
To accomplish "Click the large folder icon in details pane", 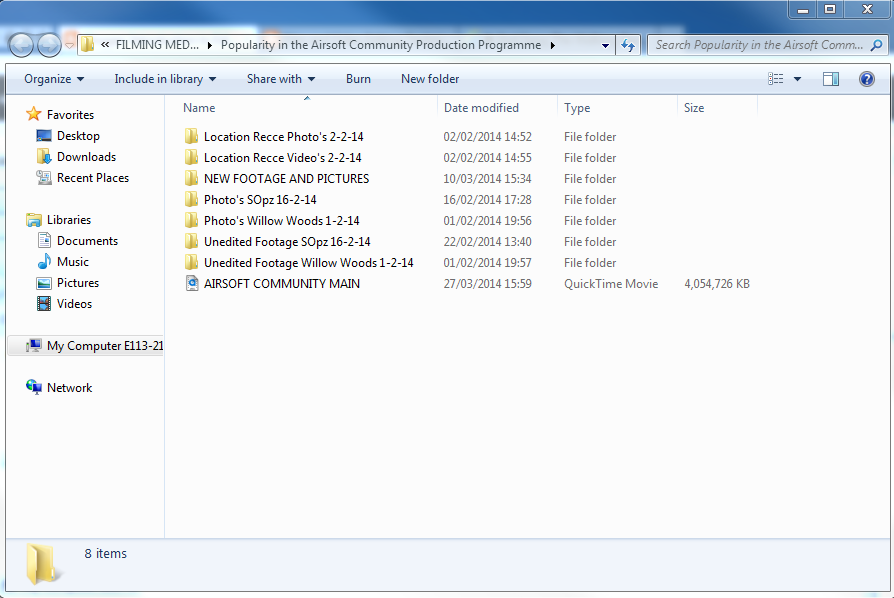I will tap(41, 564).
